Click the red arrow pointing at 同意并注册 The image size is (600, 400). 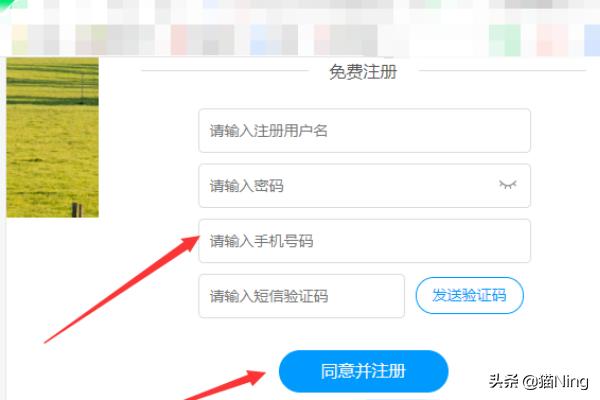(226, 385)
